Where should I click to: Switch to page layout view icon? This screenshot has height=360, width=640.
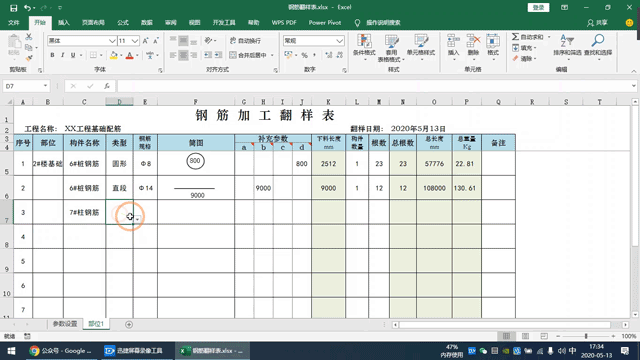(x=525, y=336)
